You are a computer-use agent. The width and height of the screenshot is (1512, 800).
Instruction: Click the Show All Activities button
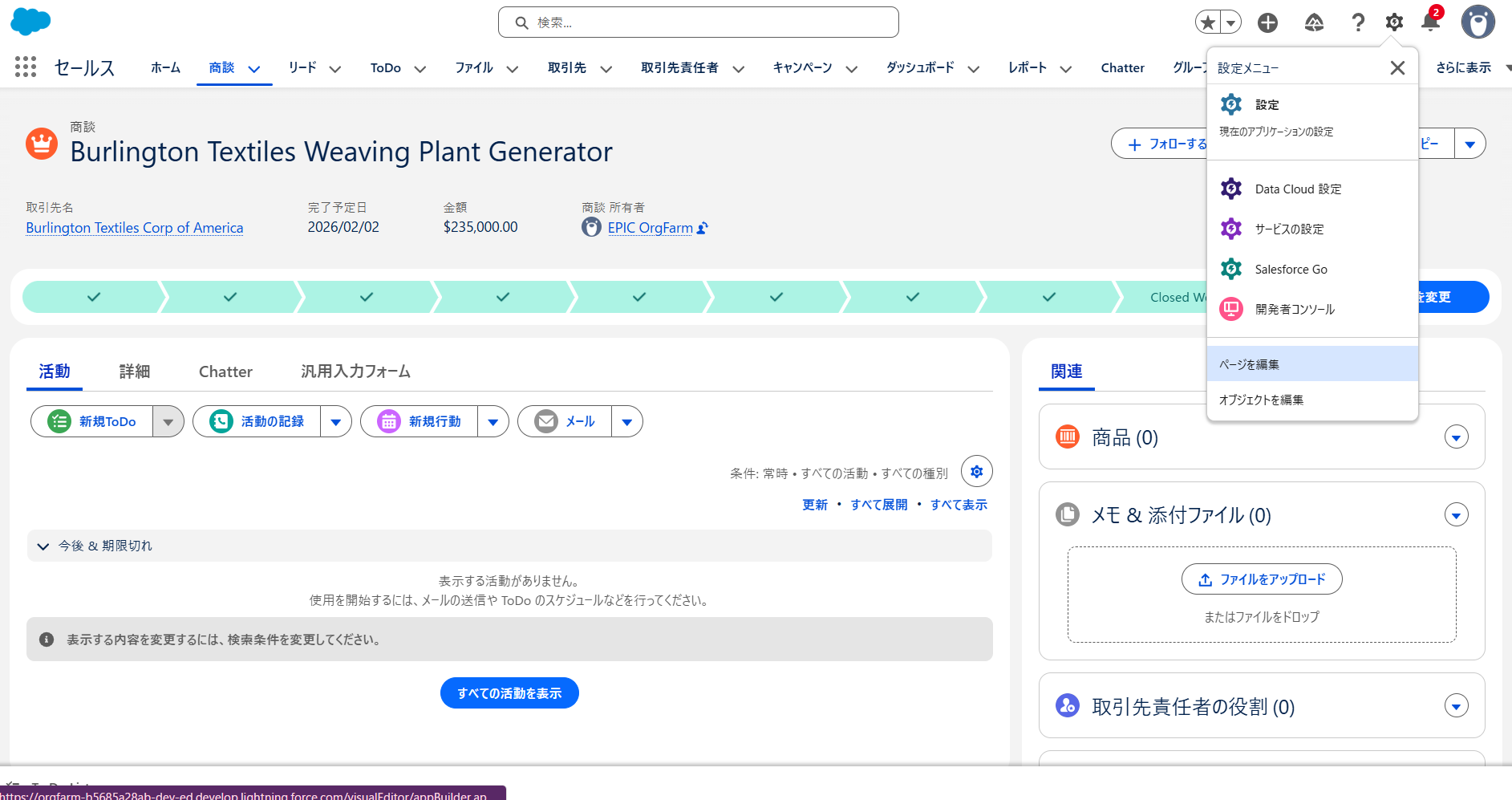(509, 693)
